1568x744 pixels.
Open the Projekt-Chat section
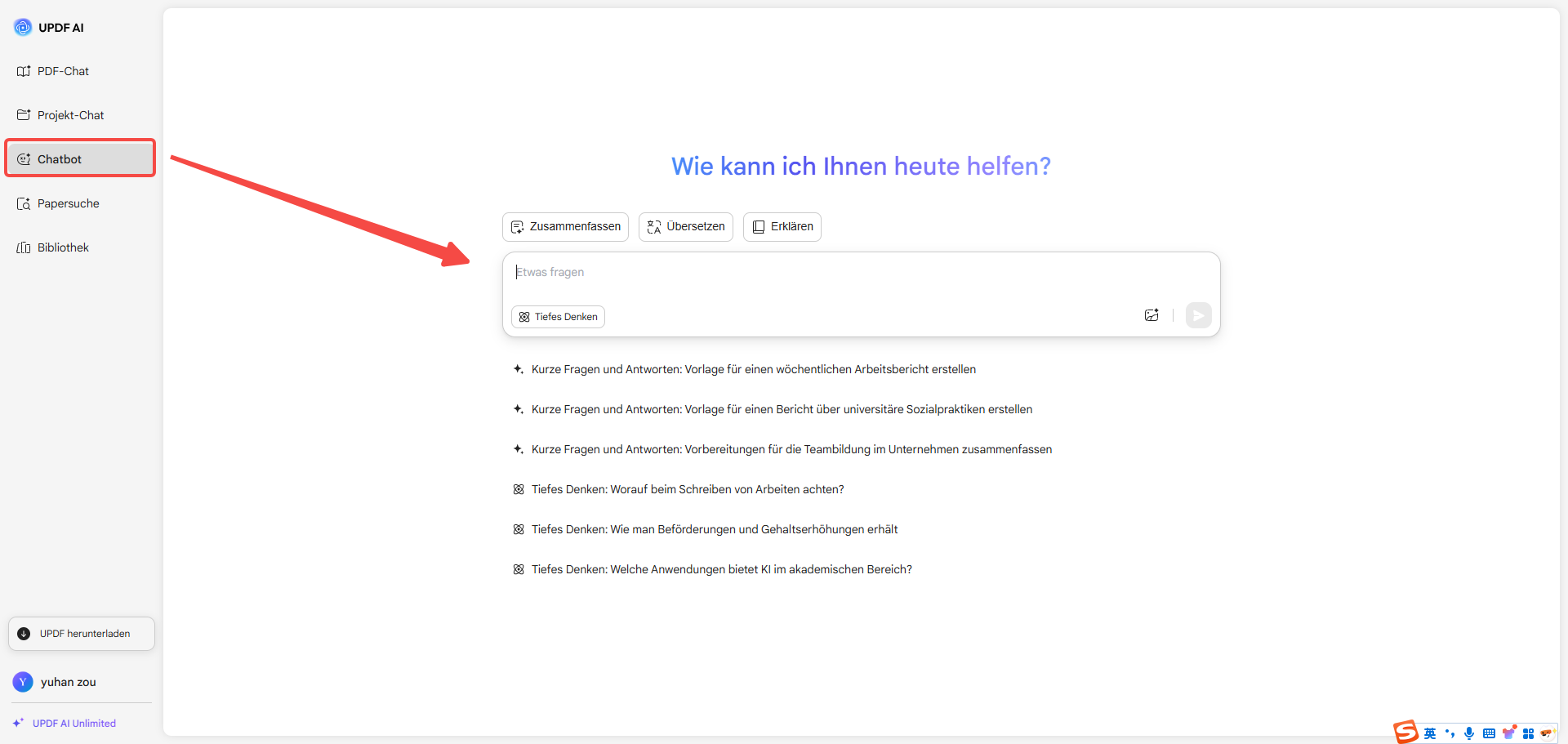(80, 115)
